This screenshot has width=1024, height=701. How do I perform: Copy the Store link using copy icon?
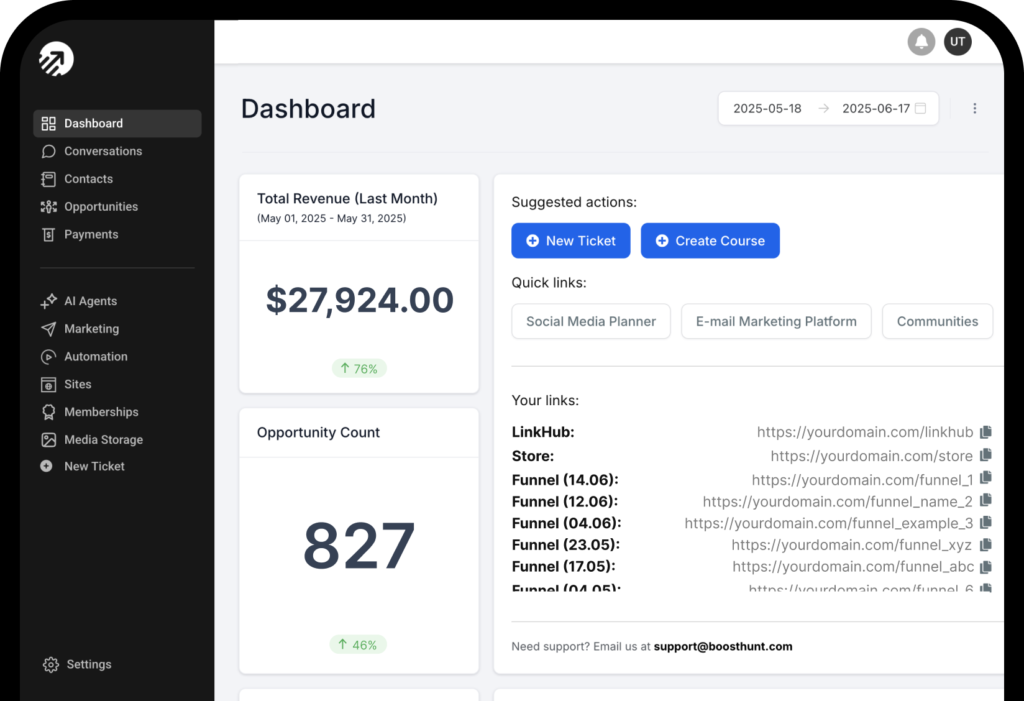pos(986,456)
